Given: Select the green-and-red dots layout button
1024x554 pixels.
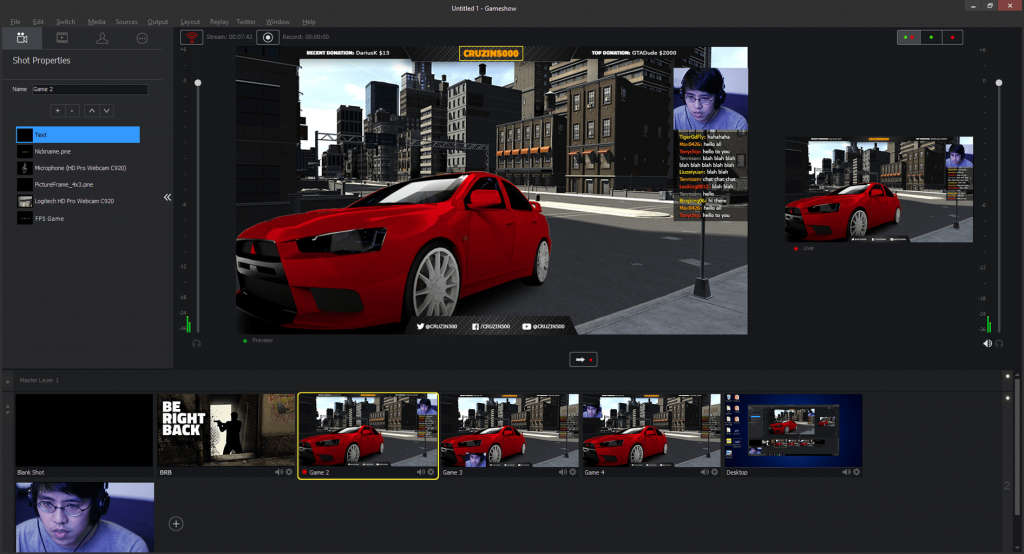Looking at the screenshot, I should pos(908,37).
